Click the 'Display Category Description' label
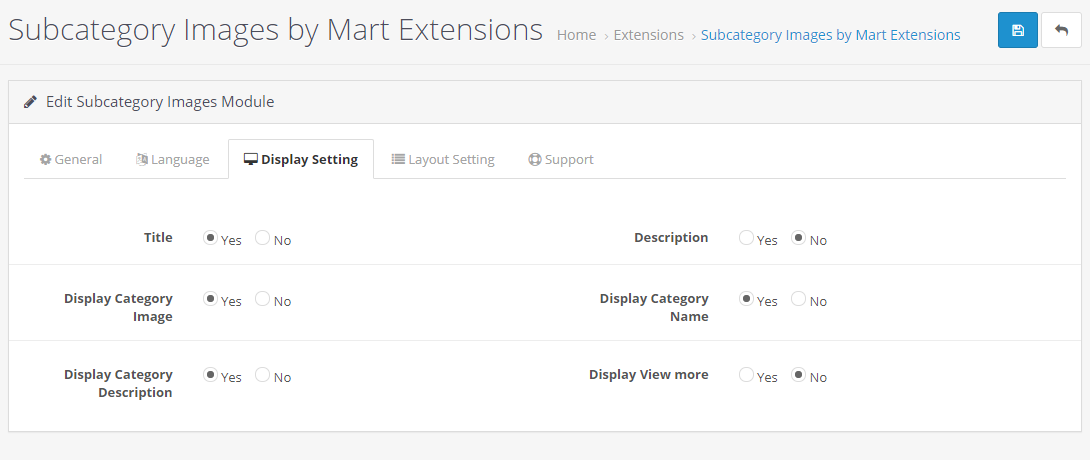The height and width of the screenshot is (460, 1090). pyautogui.click(x=118, y=383)
